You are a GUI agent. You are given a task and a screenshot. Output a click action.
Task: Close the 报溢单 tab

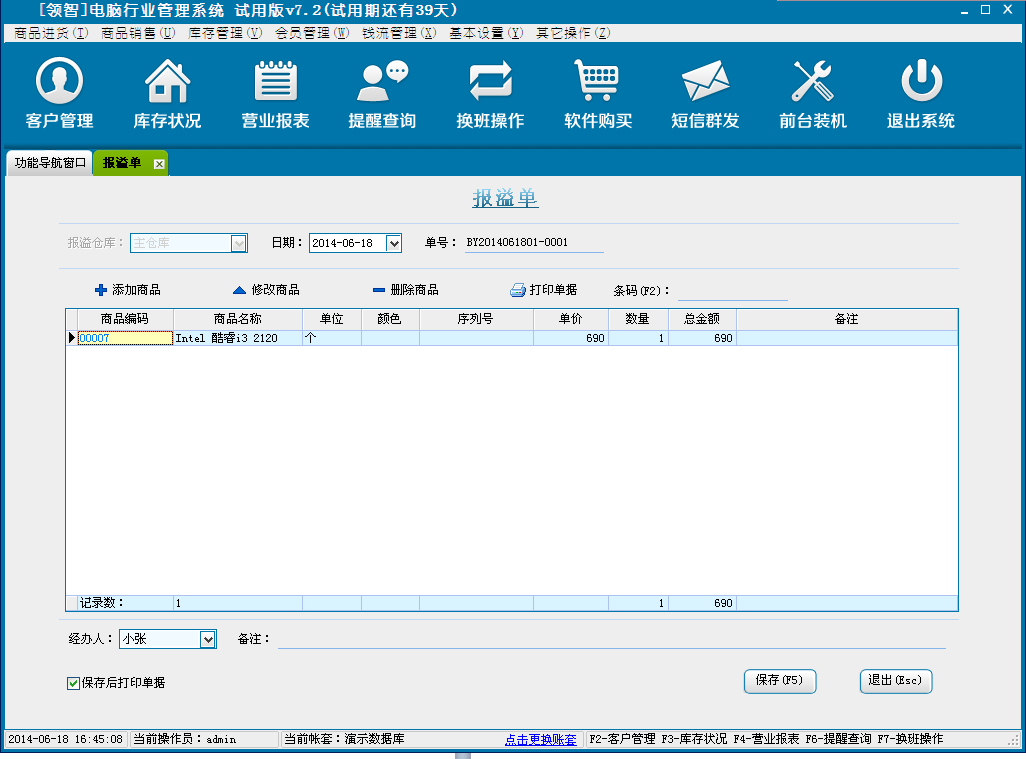coord(158,164)
